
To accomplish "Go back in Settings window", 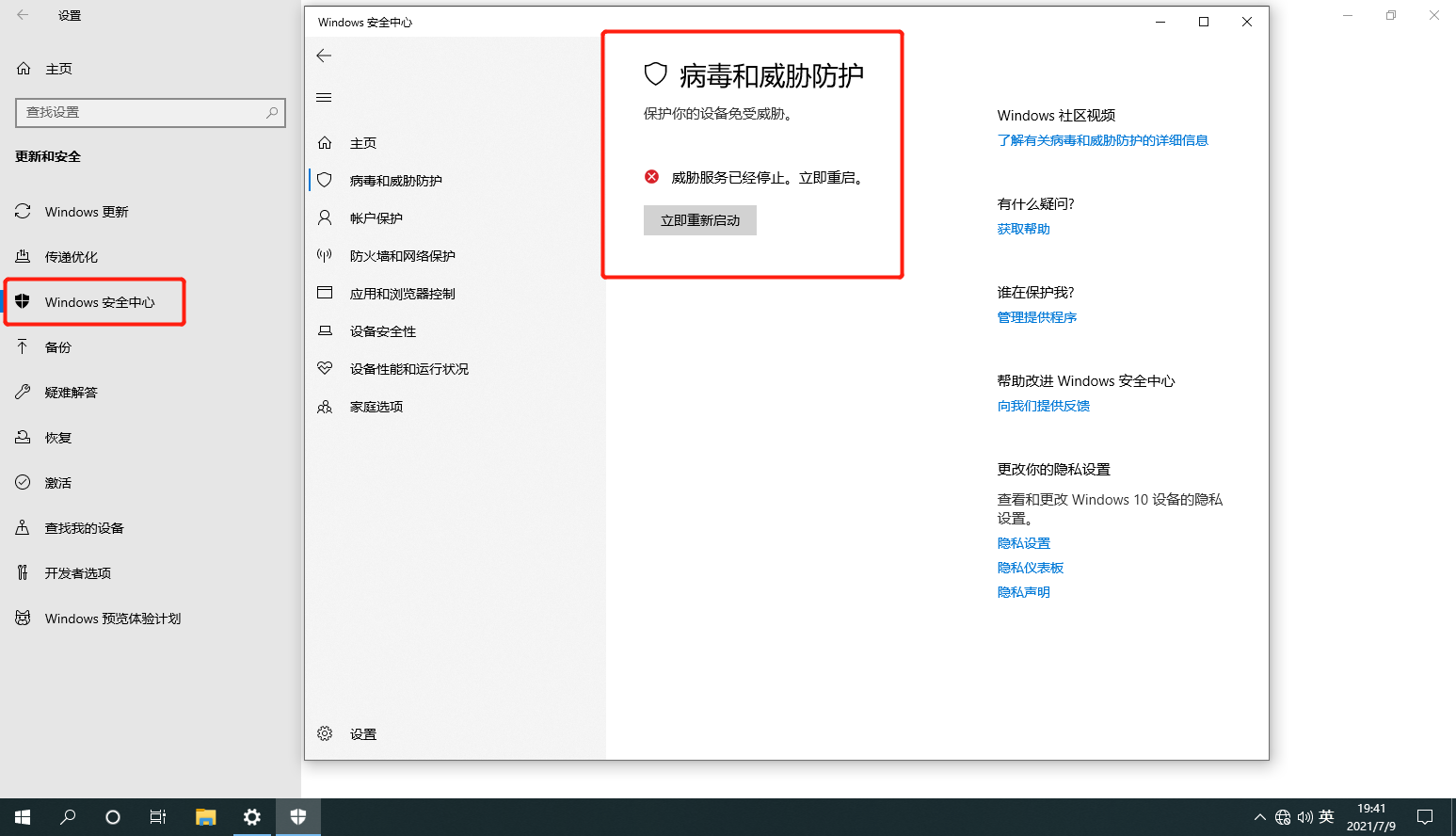I will click(23, 15).
